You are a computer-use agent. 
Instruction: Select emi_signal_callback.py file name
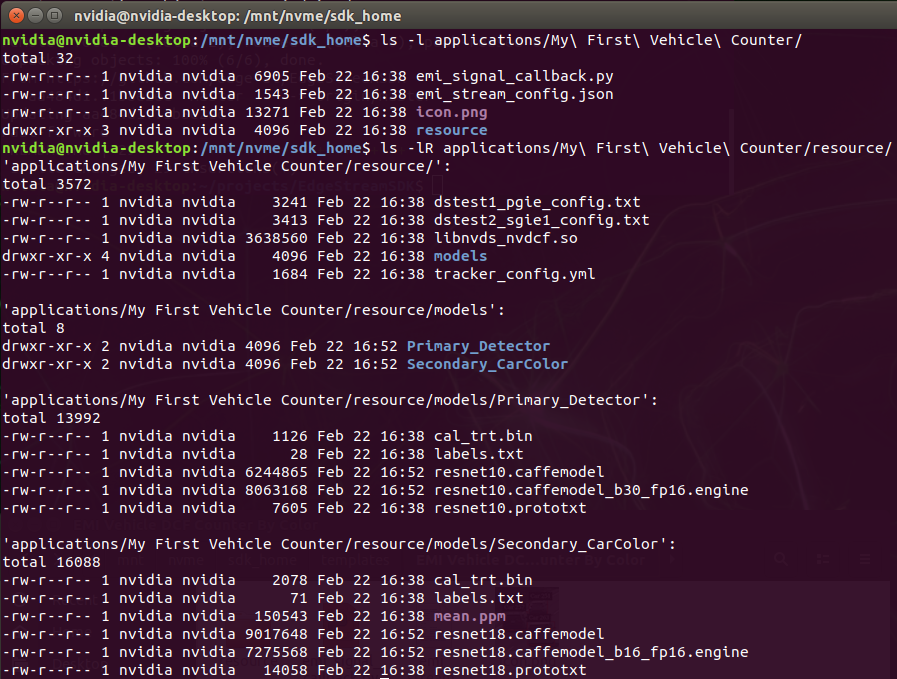pos(514,76)
